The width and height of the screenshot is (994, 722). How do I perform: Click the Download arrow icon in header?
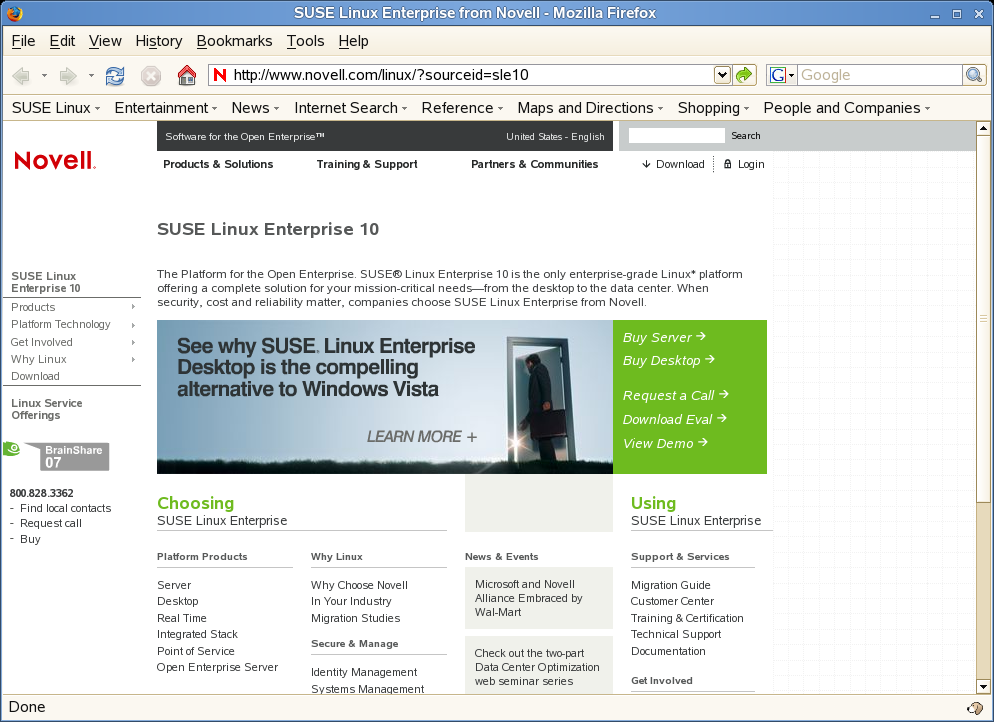646,164
